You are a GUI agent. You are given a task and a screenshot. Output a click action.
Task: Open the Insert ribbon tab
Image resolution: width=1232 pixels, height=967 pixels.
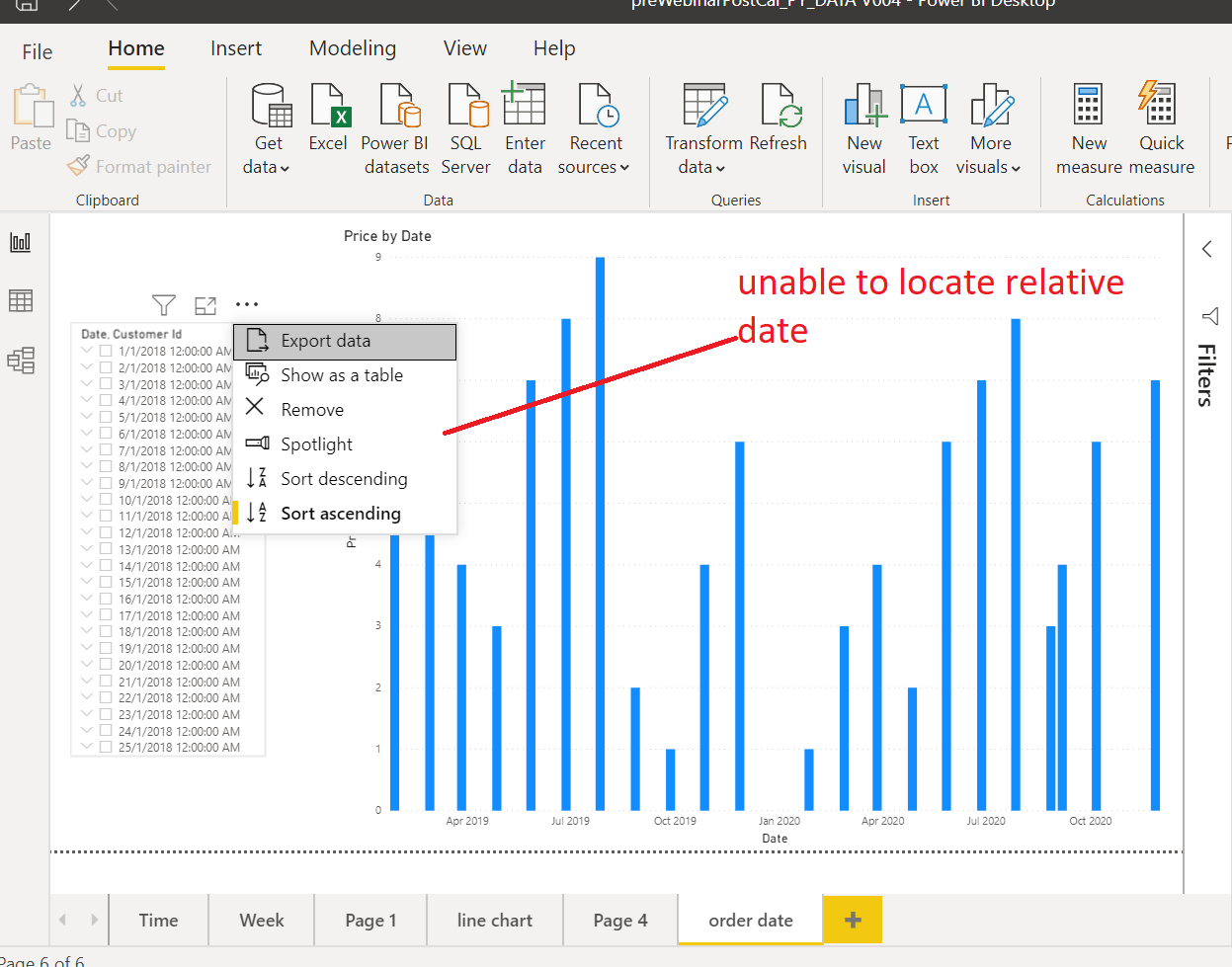(x=236, y=48)
